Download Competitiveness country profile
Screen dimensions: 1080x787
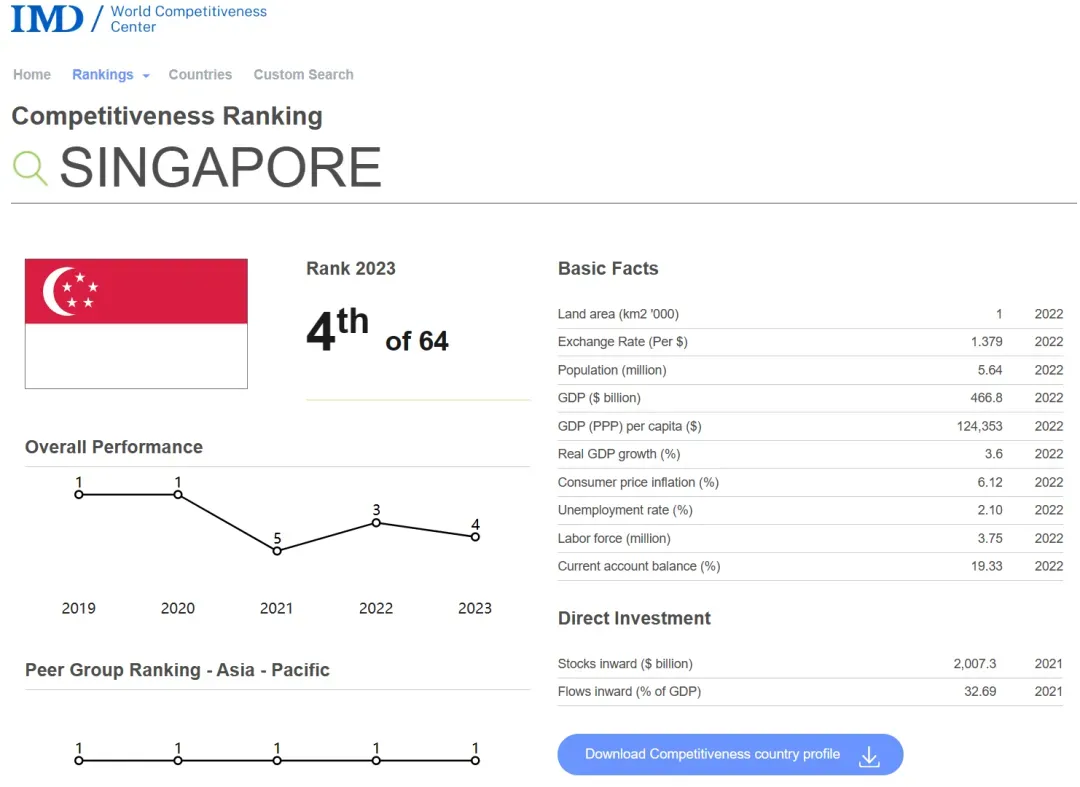[730, 755]
